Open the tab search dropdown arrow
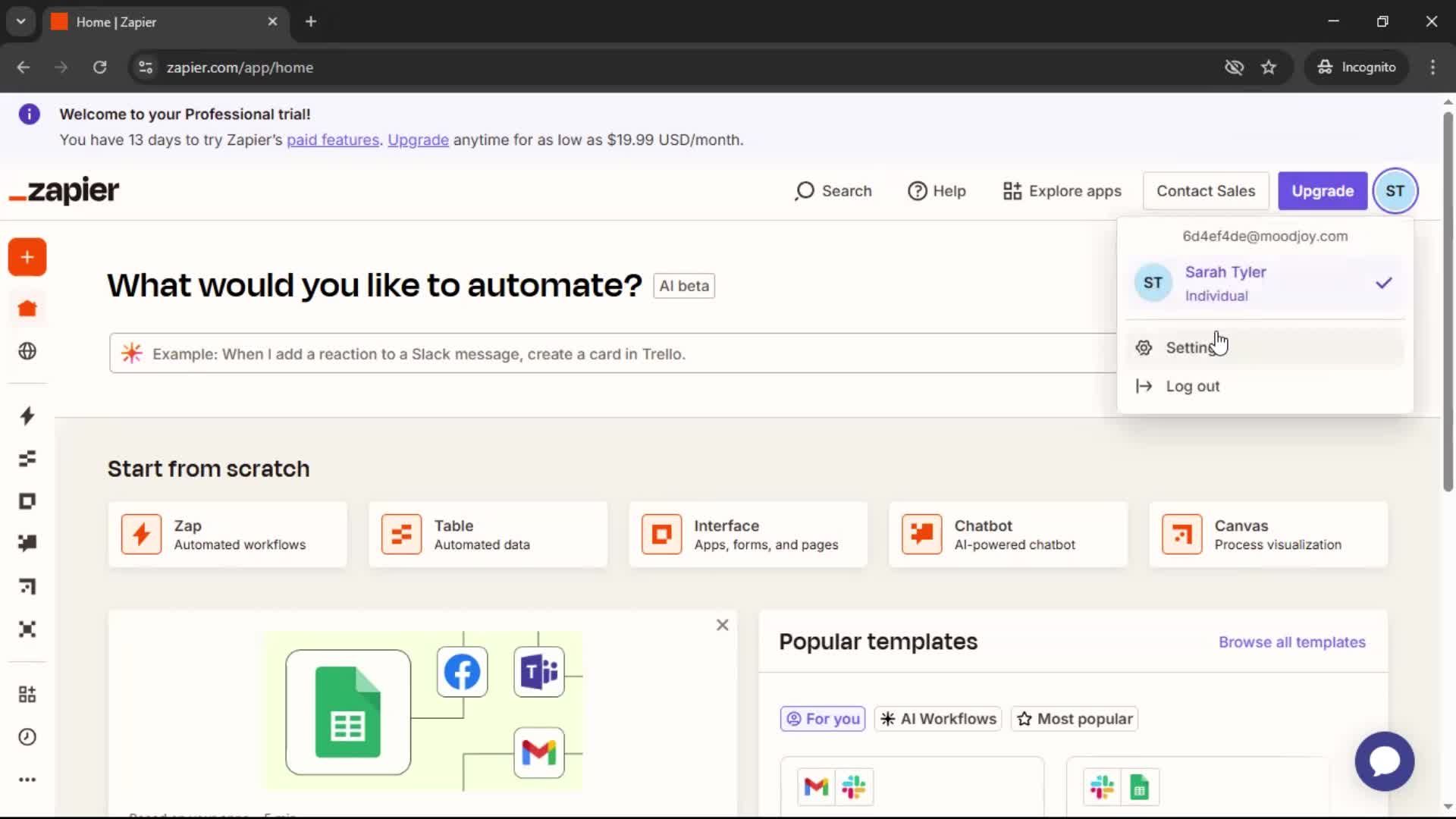The height and width of the screenshot is (819, 1456). coord(21,21)
